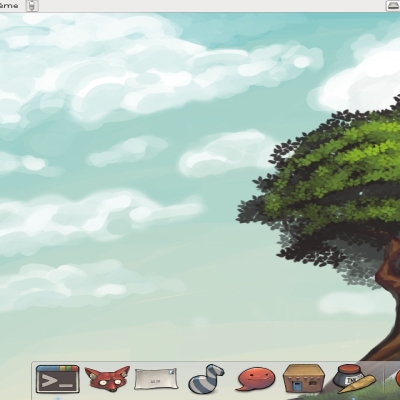The height and width of the screenshot is (400, 400).
Task: Click the drive icon in top panel
Action: 393,6
